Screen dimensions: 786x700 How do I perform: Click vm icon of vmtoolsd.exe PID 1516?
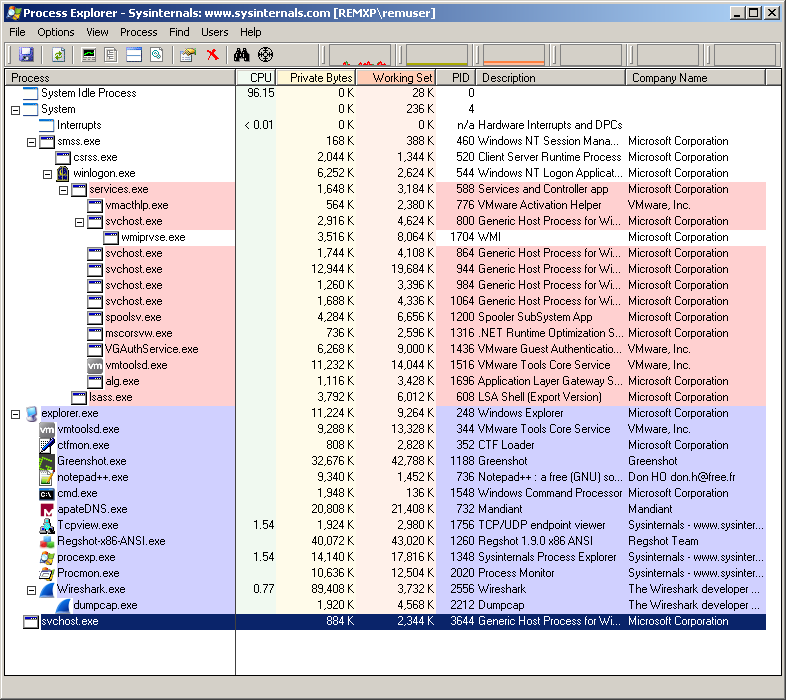tap(95, 366)
